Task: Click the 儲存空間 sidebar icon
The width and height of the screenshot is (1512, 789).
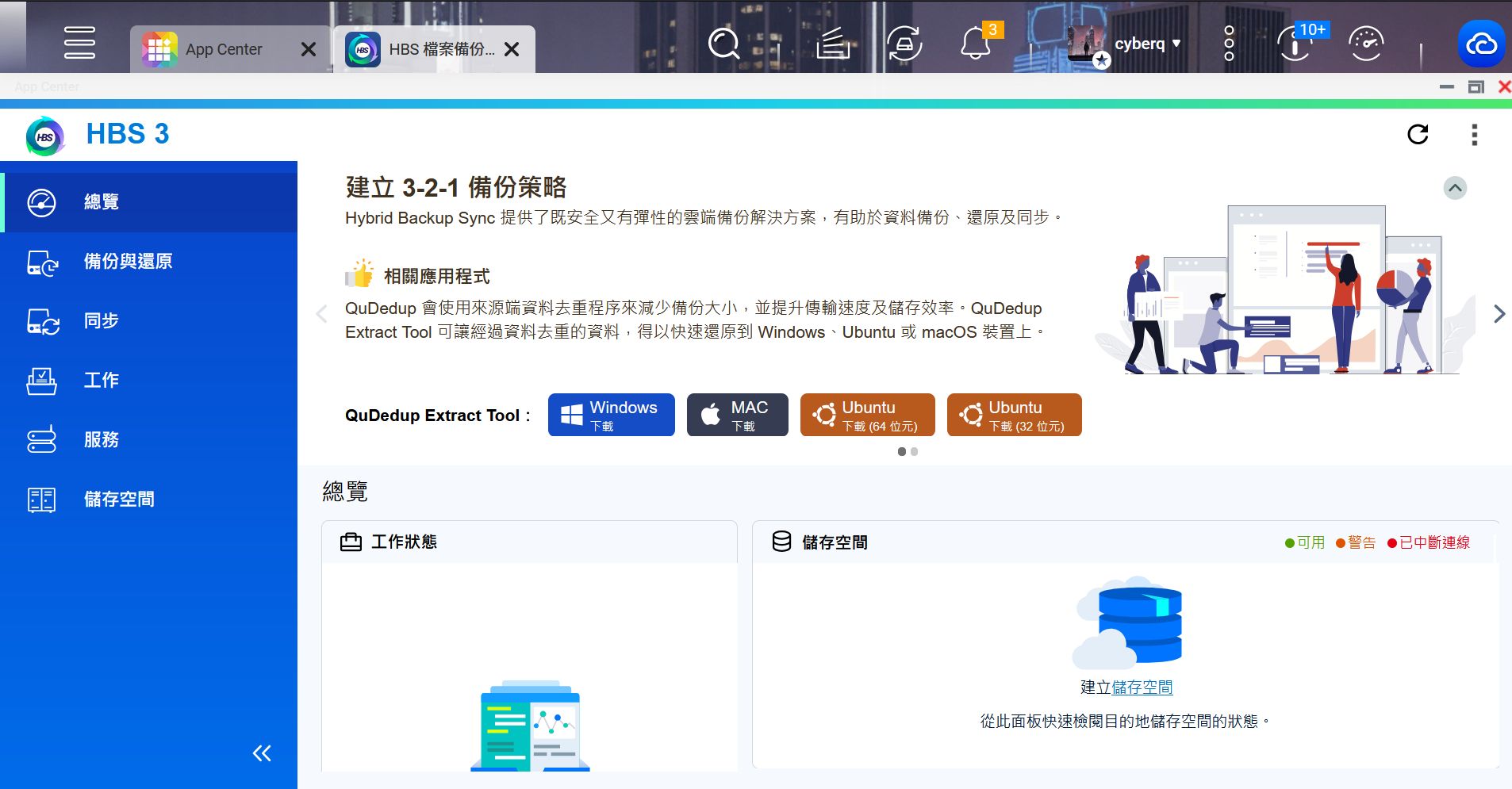Action: point(42,500)
